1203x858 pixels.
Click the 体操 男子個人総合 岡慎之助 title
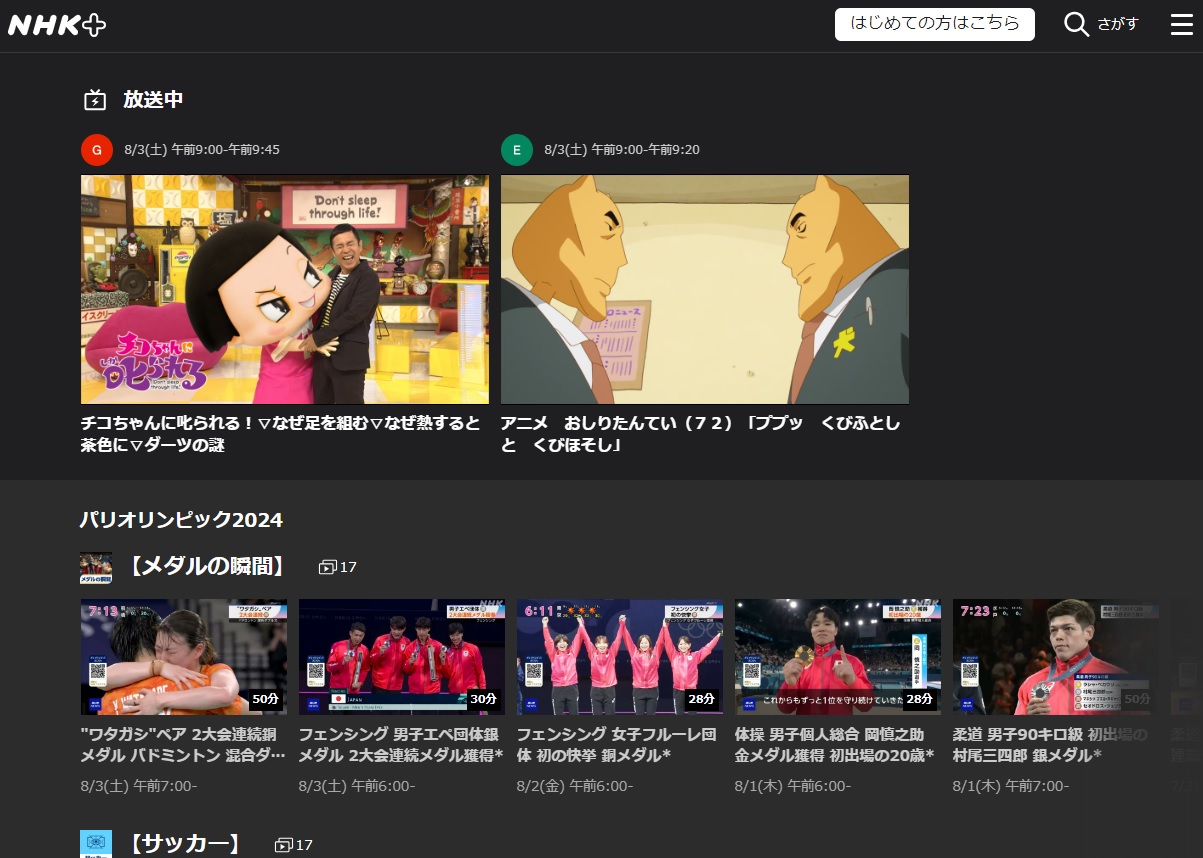(835, 745)
